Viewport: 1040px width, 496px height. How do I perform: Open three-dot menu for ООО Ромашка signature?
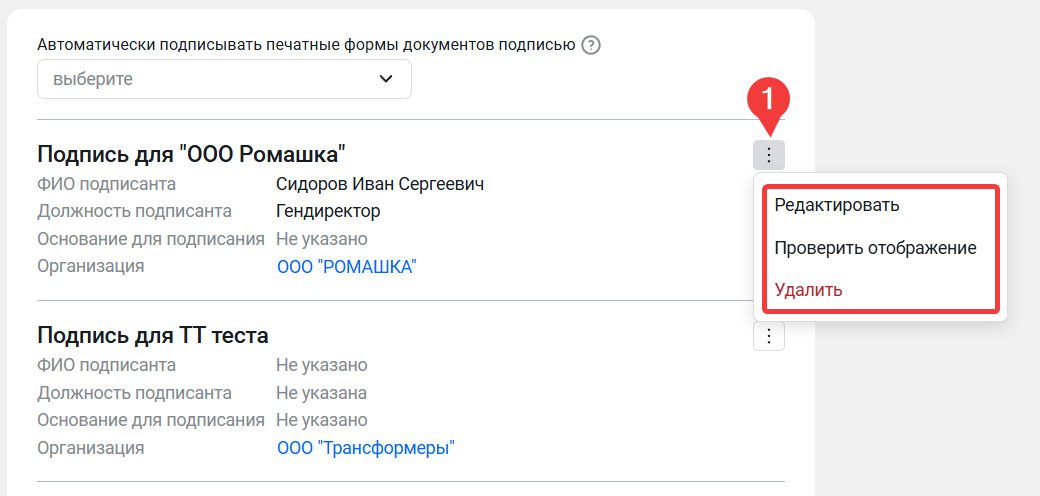pos(769,155)
